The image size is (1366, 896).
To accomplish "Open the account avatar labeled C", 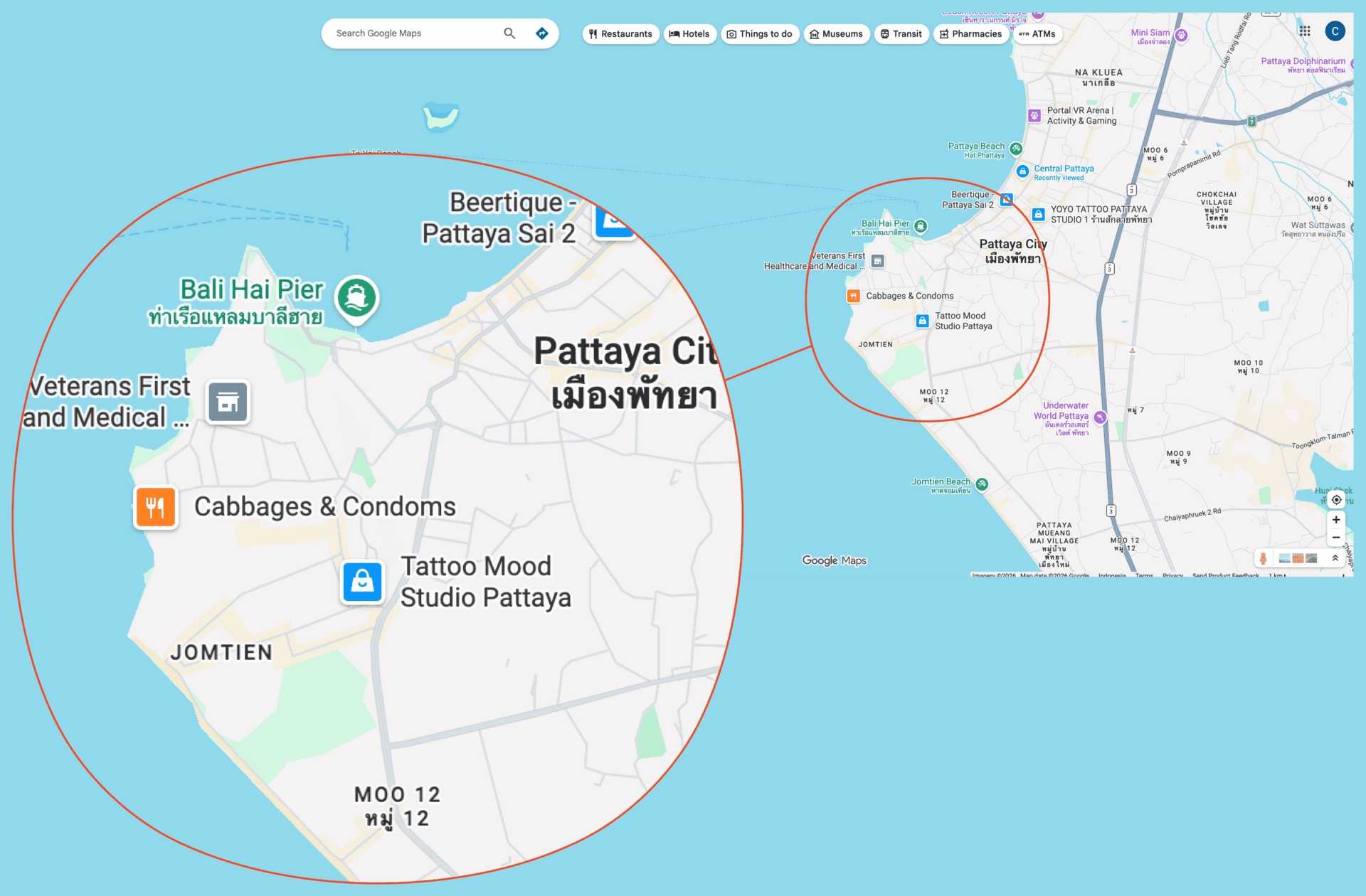I will [1335, 31].
